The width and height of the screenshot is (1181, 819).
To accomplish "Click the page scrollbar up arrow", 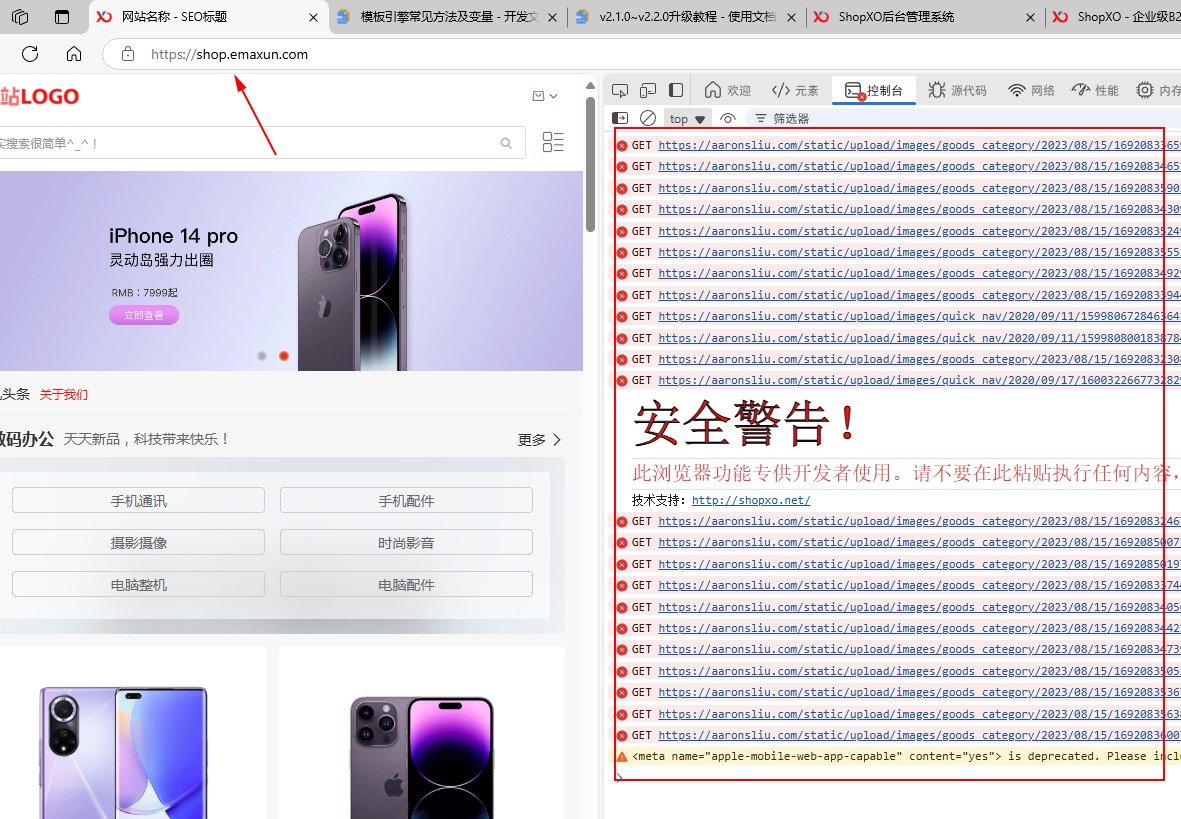I will click(x=590, y=86).
